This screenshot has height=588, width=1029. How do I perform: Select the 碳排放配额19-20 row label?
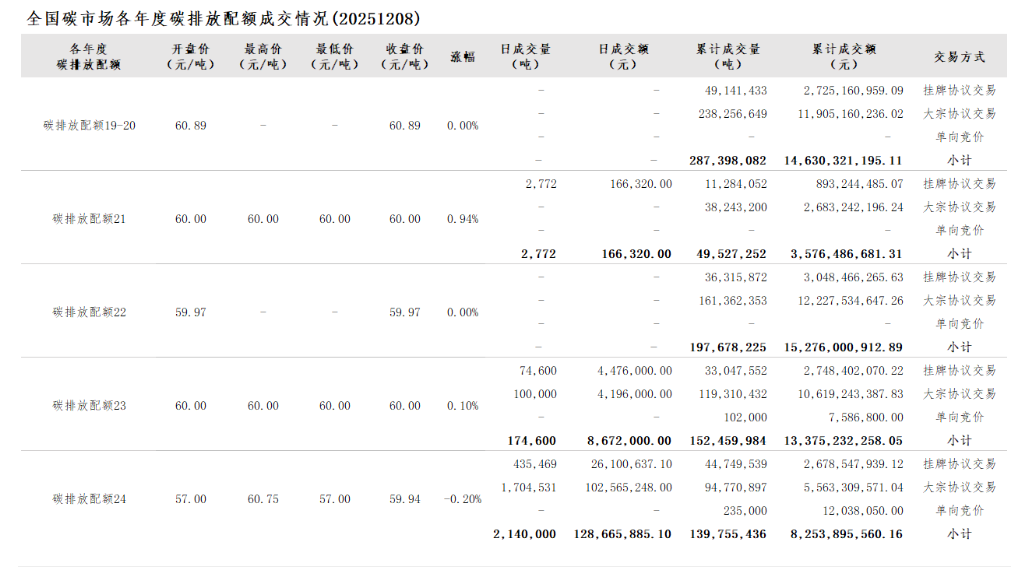pyautogui.click(x=90, y=126)
